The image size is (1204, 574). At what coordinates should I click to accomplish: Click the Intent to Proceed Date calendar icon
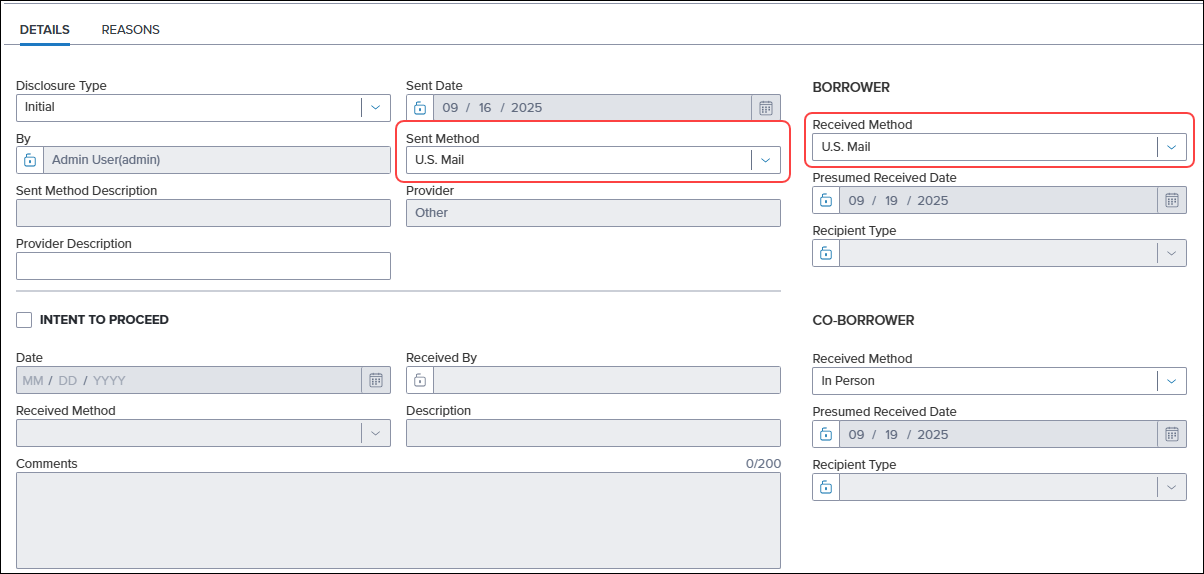(x=376, y=380)
